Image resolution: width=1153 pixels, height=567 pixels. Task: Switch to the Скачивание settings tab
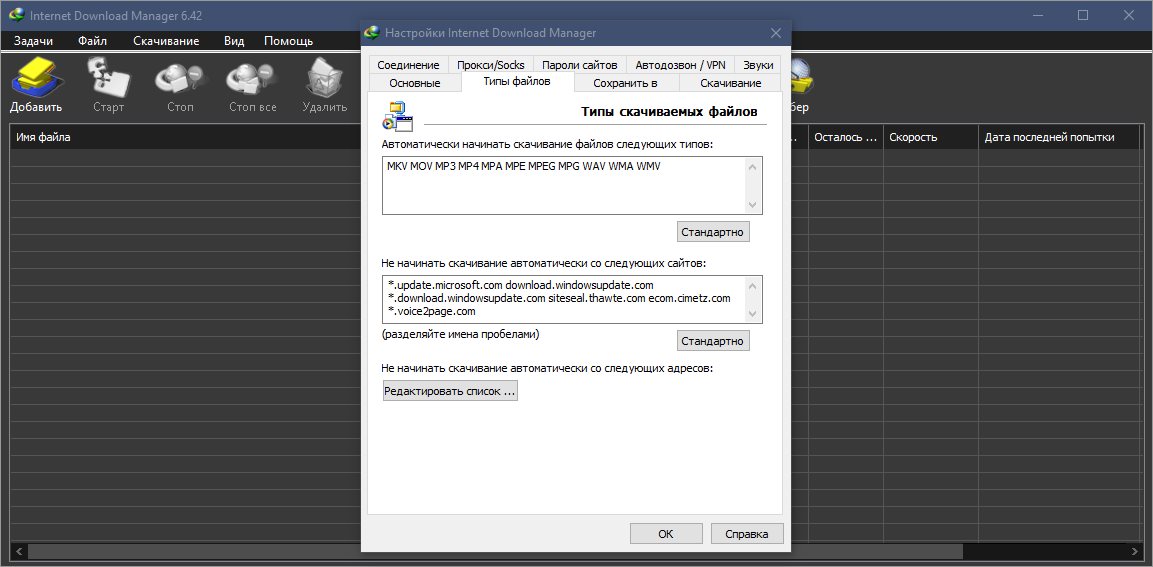click(x=730, y=83)
